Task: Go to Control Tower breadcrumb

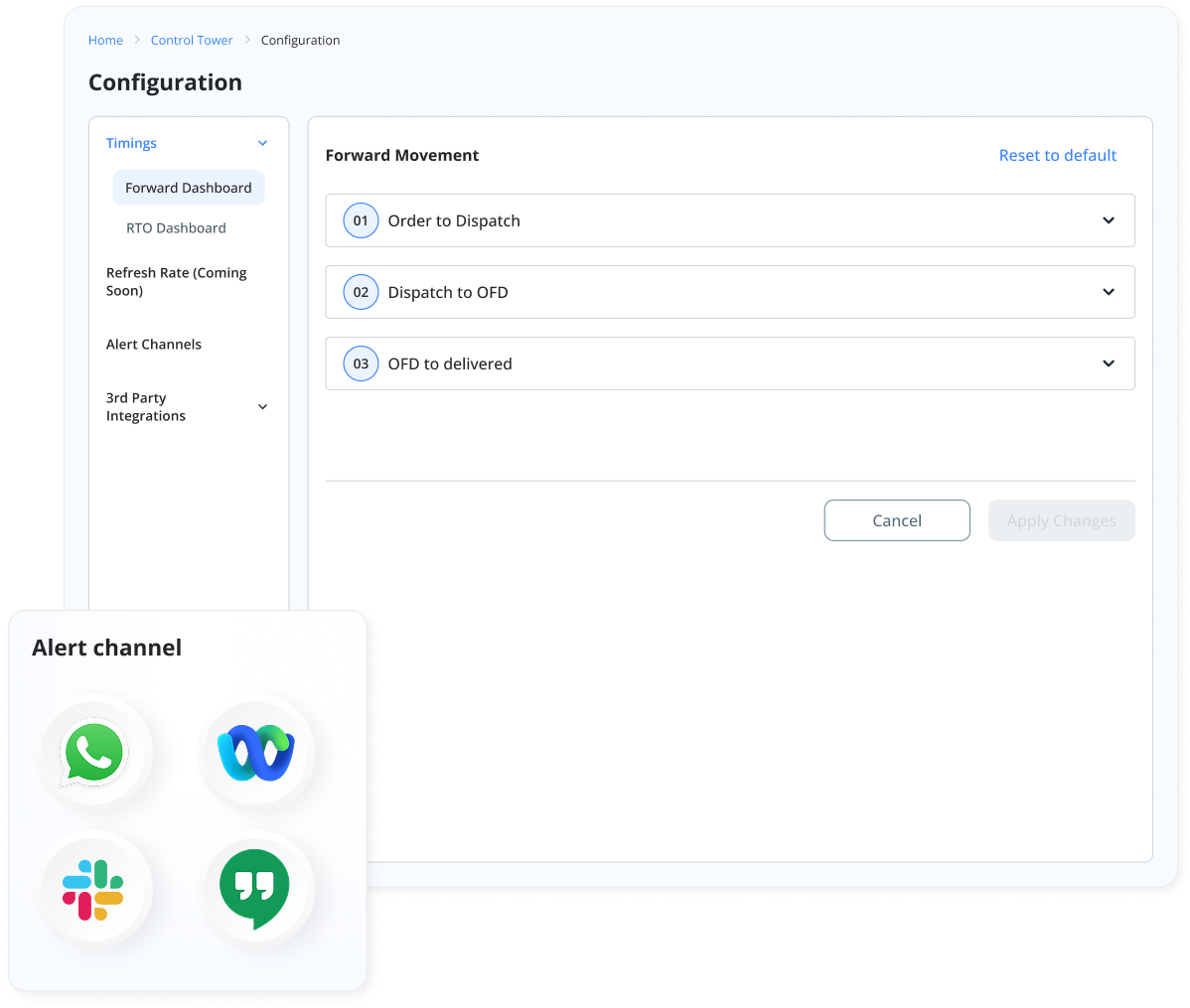Action: pos(192,41)
